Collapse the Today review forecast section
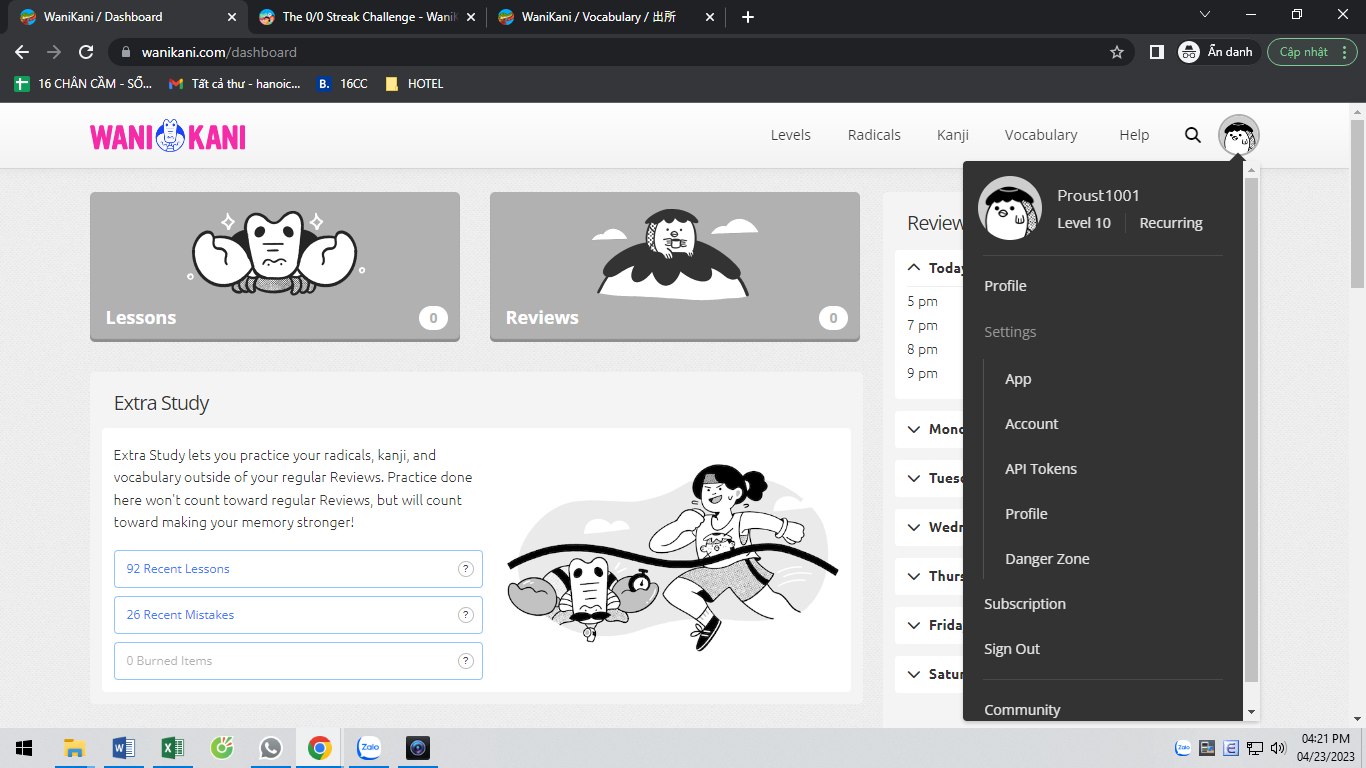 point(914,268)
